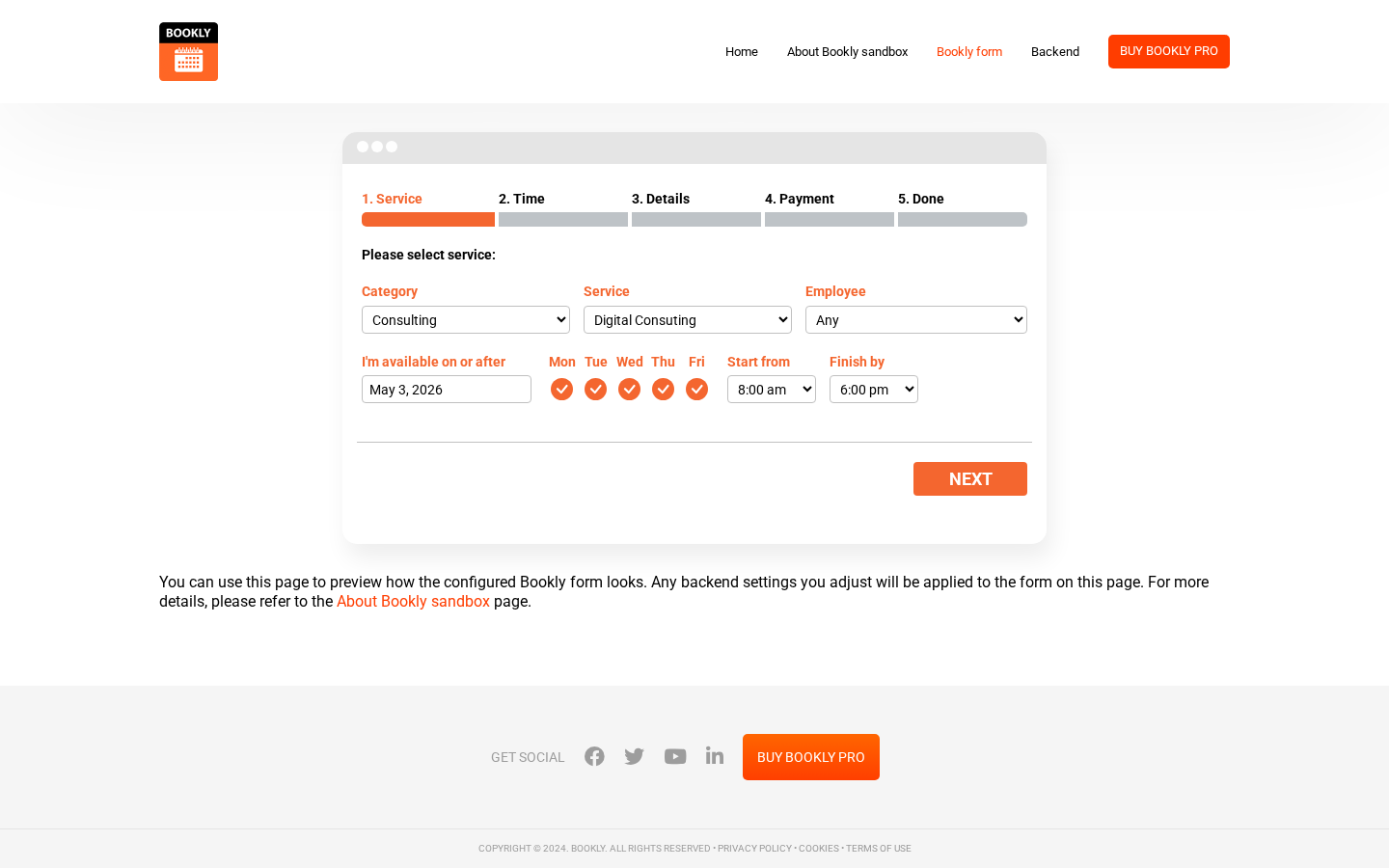This screenshot has width=1389, height=868.
Task: Follow the About Bookly sandbox paragraph link
Action: point(413,601)
